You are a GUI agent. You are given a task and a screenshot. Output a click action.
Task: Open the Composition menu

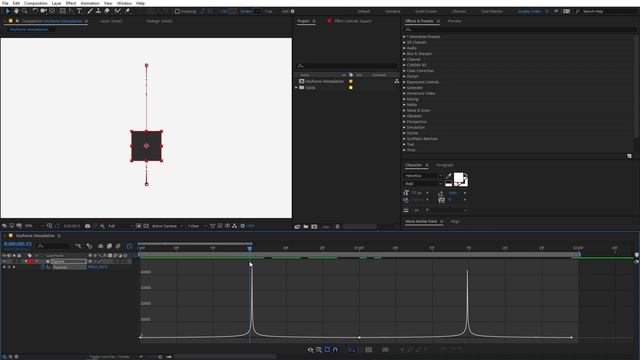coord(36,3)
